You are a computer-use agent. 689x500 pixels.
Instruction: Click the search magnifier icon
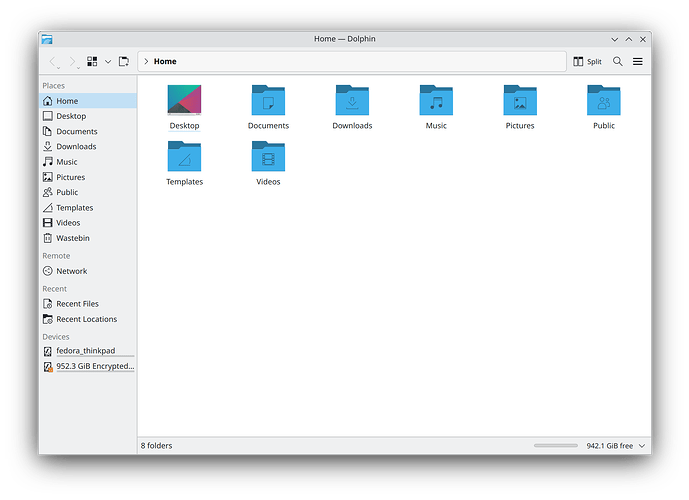tap(618, 61)
